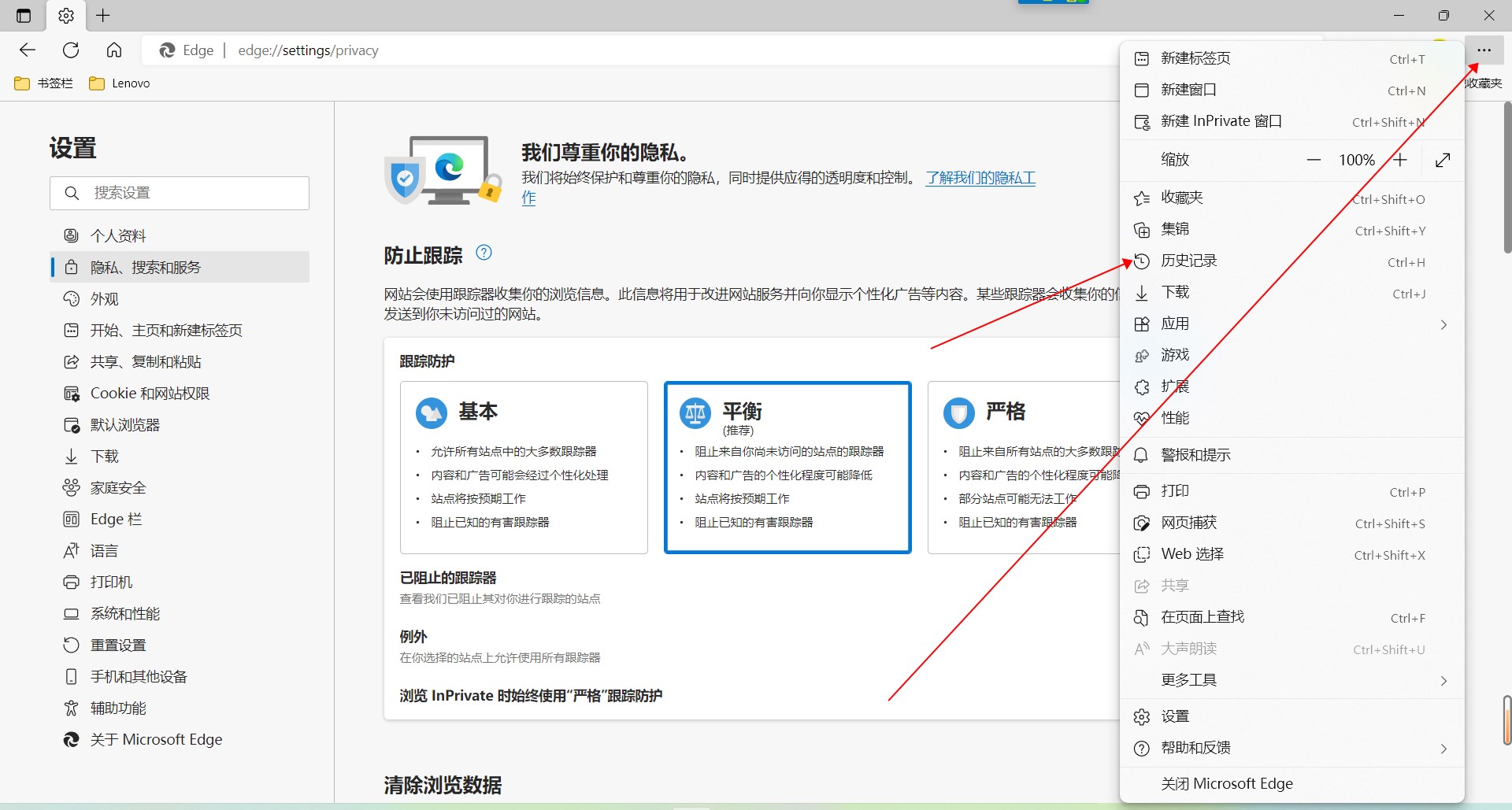
Task: Open Cookie 和网站权限 section
Action: coord(180,393)
